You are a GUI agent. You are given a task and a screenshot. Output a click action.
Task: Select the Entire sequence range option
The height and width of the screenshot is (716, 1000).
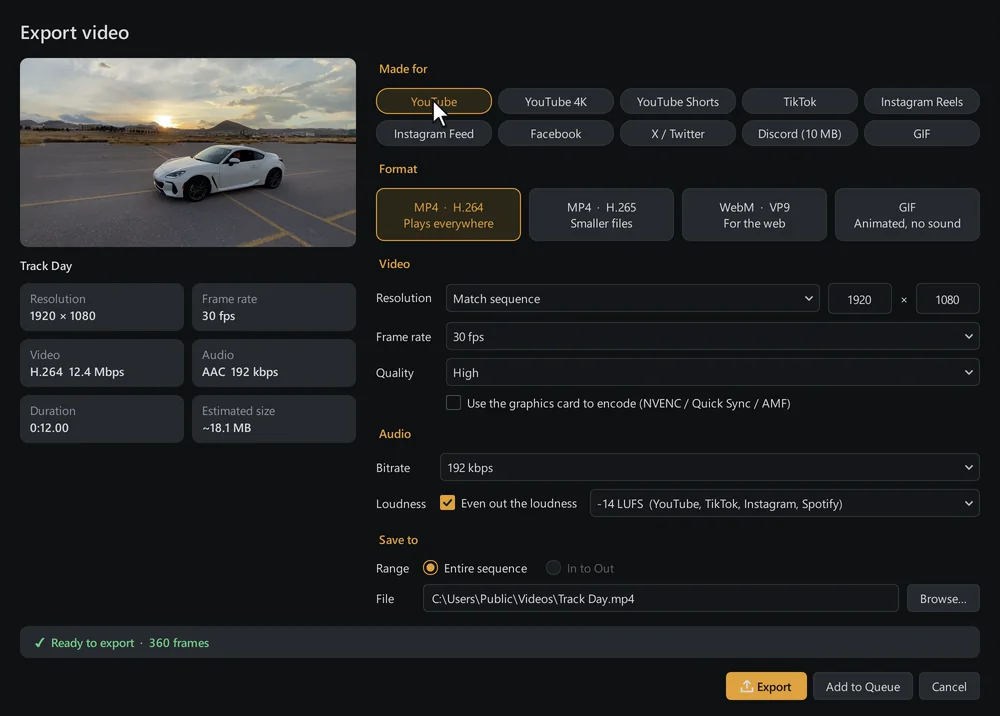point(430,568)
